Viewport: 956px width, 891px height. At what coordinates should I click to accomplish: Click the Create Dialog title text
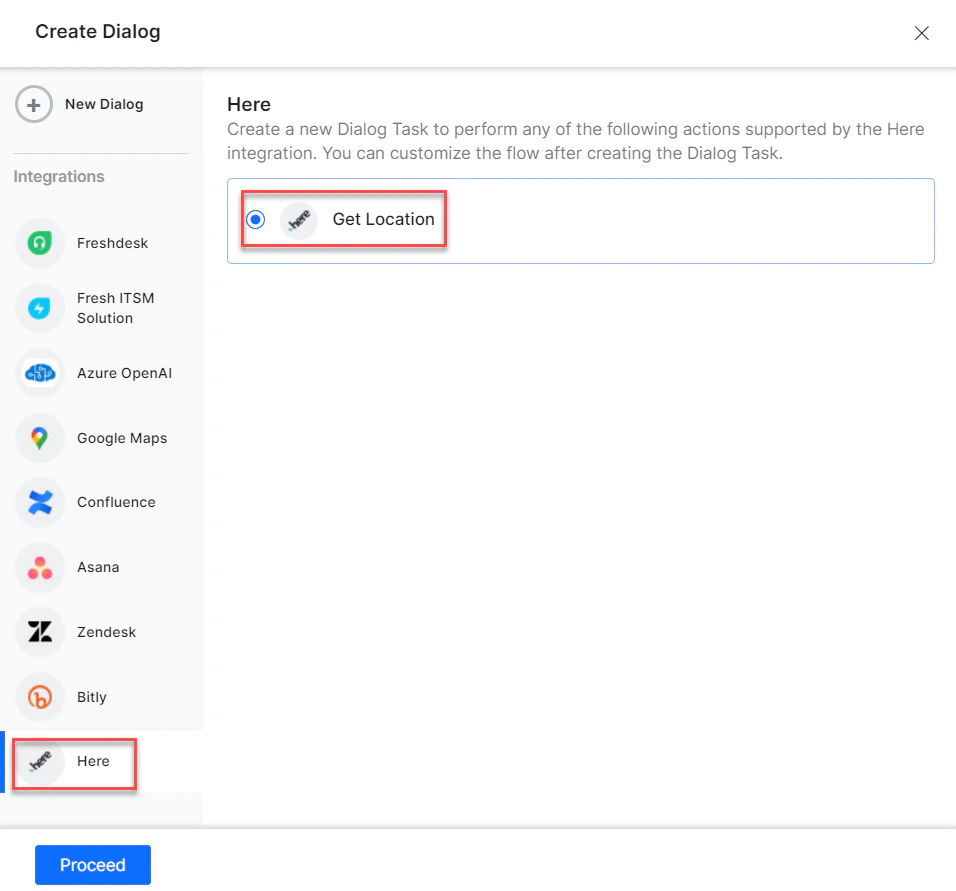point(97,31)
